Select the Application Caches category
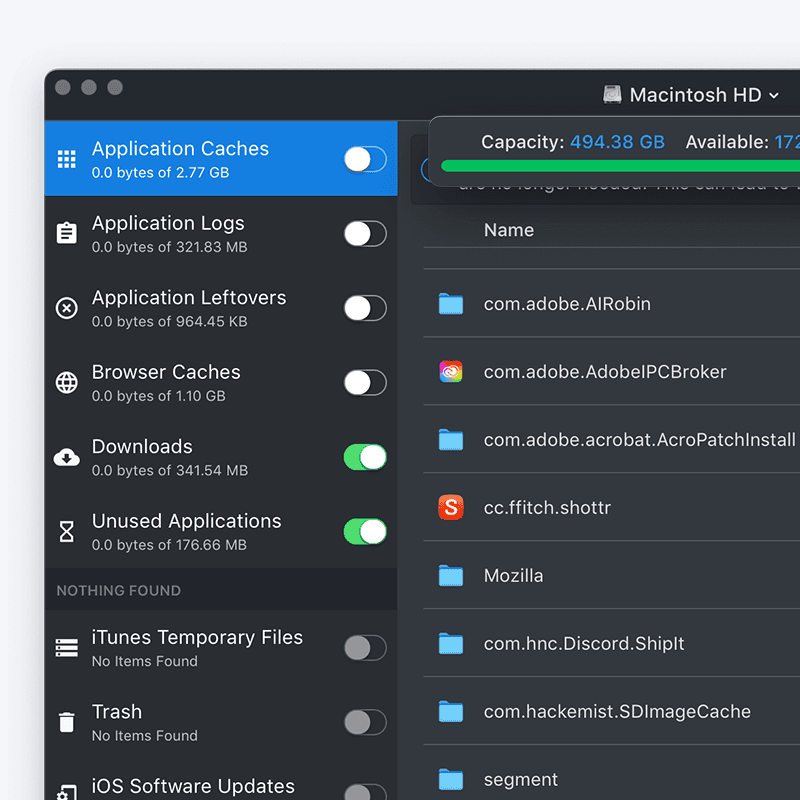Image resolution: width=800 pixels, height=800 pixels. (221, 159)
